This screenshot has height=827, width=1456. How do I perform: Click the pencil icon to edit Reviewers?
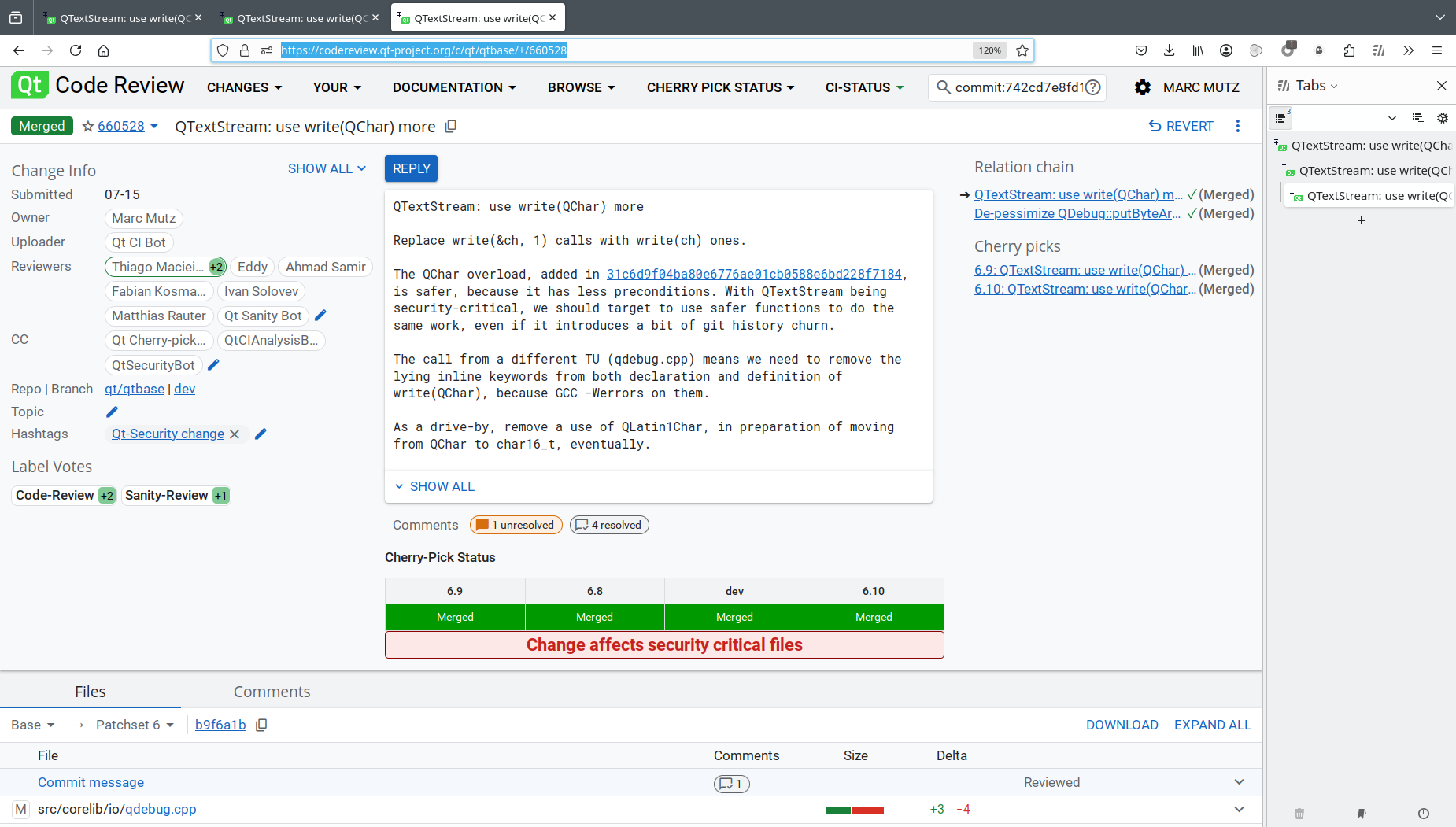point(320,316)
